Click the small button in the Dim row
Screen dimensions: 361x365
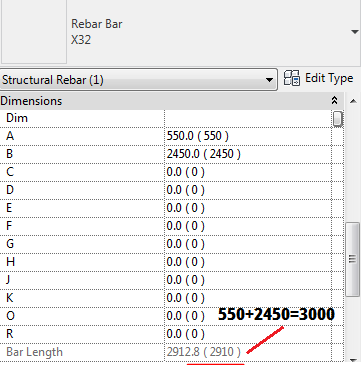[338, 119]
